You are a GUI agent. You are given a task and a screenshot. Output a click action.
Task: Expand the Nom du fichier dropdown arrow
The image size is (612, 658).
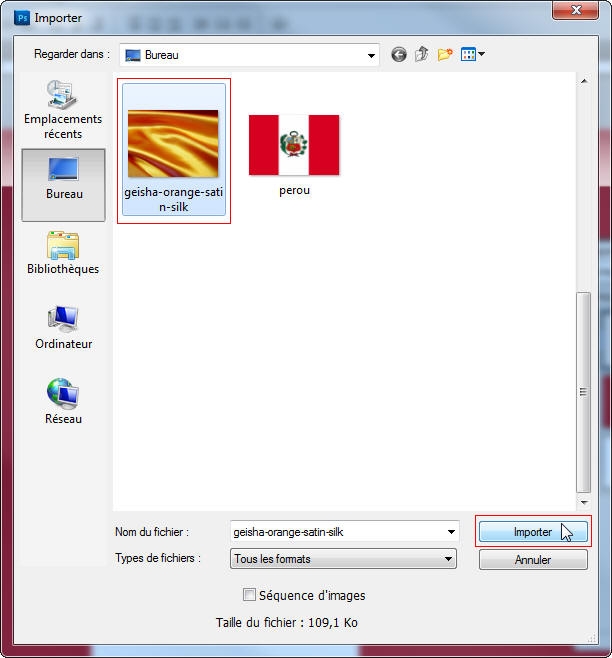451,532
